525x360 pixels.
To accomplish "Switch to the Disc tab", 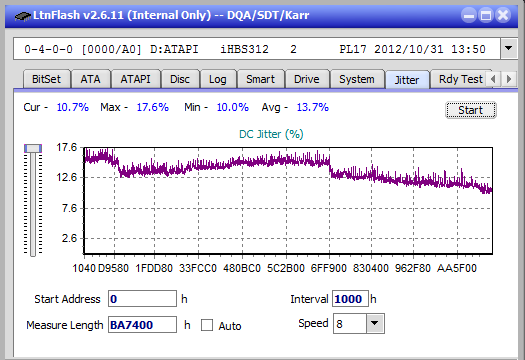I will [180, 79].
